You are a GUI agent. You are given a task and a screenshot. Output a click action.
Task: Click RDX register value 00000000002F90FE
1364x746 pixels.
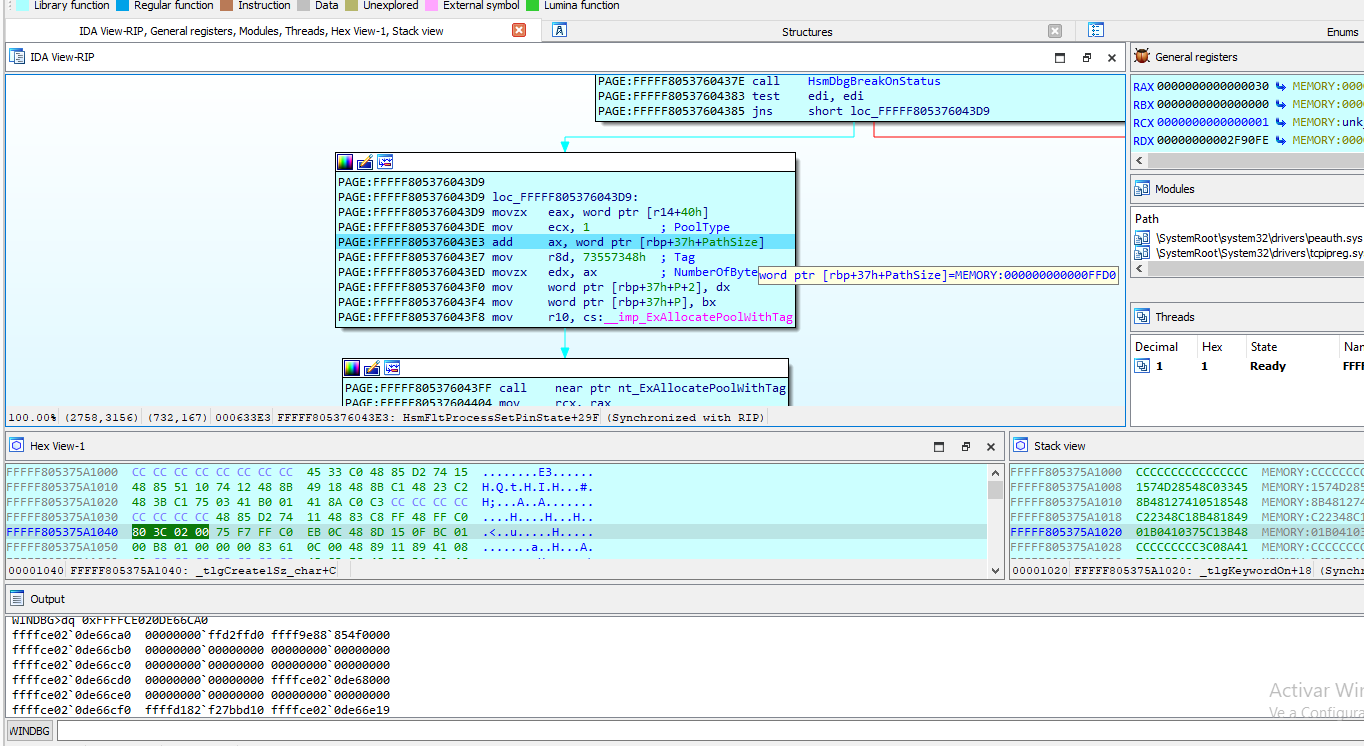point(1213,140)
